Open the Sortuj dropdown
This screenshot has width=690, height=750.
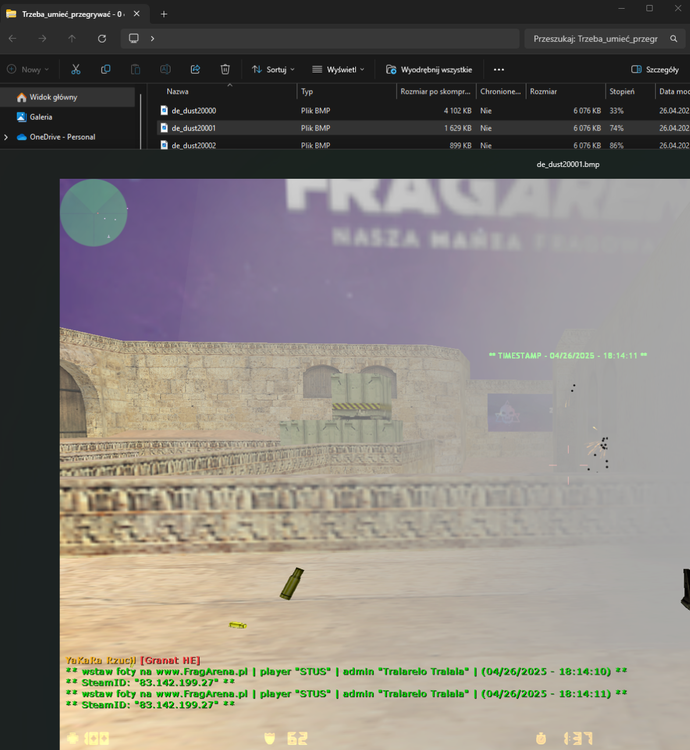273,69
